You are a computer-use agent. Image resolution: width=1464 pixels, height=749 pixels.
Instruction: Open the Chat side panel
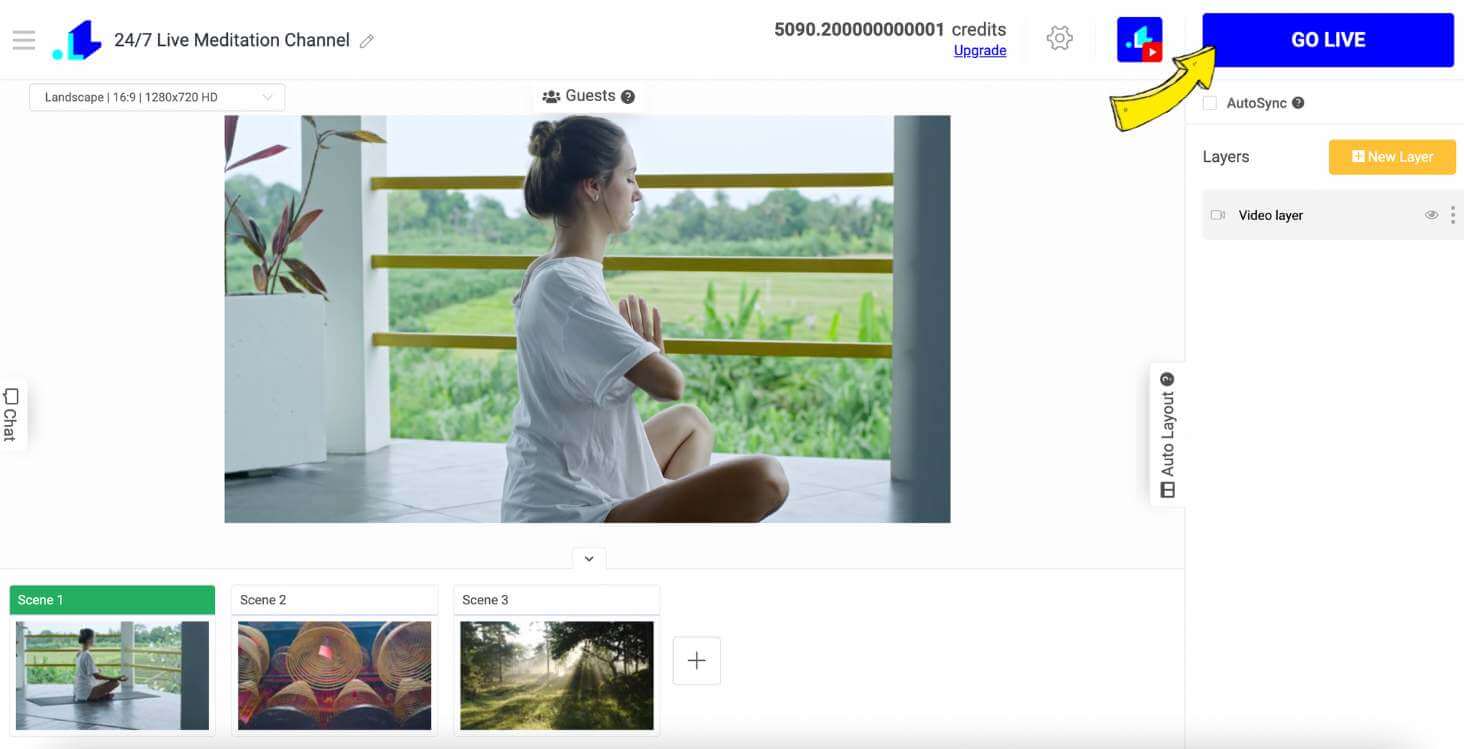(x=11, y=414)
